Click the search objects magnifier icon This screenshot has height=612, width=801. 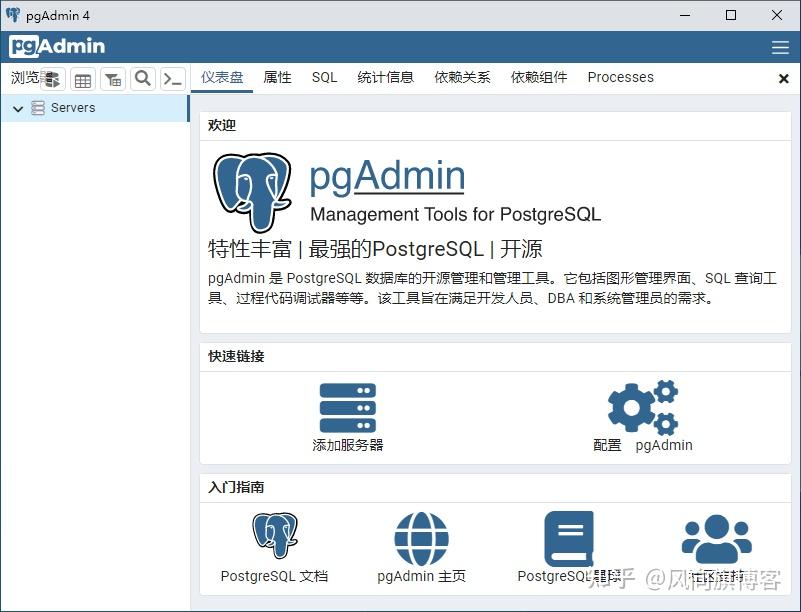tap(142, 78)
